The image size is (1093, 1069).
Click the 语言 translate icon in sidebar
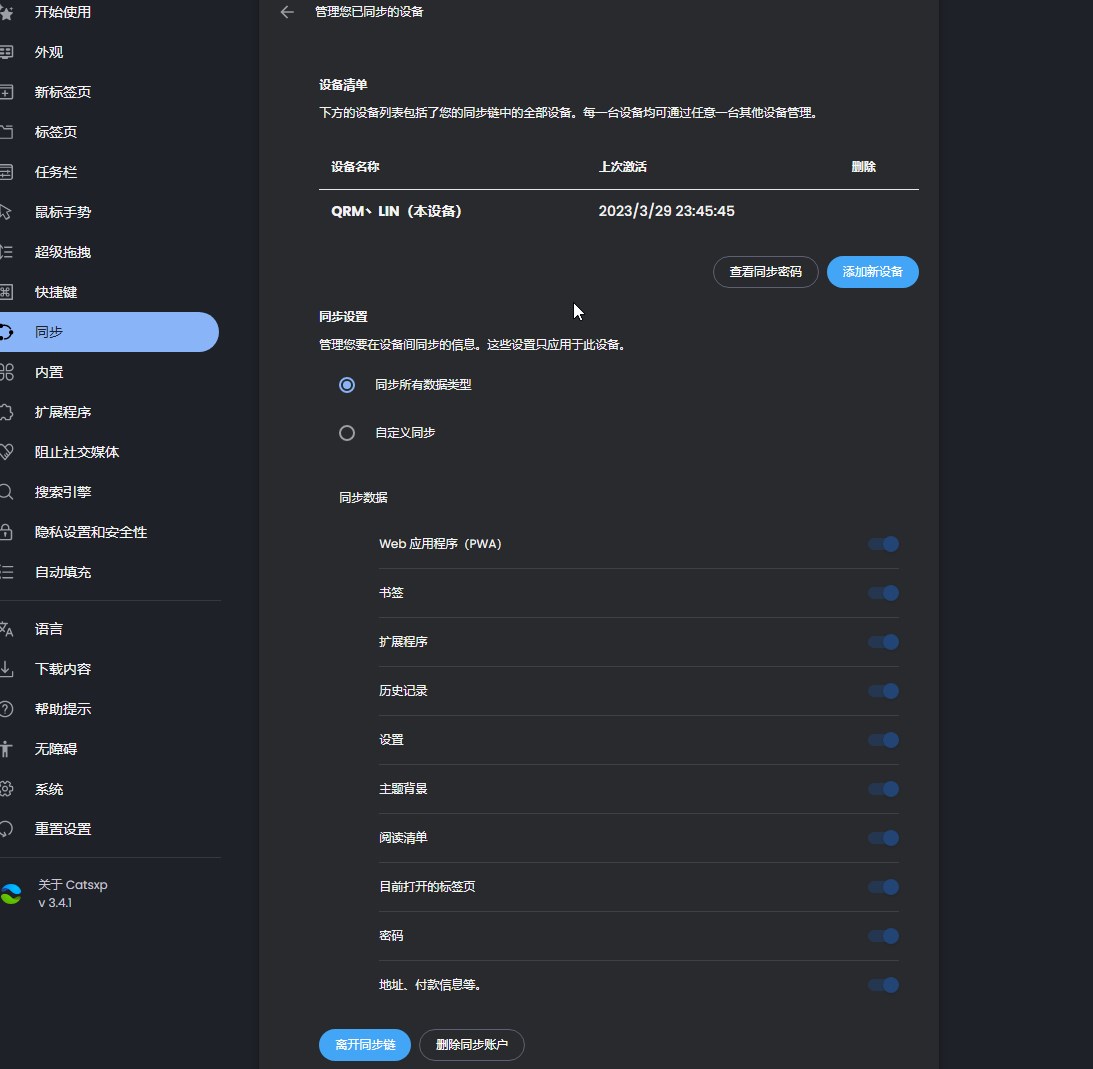click(x=6, y=629)
